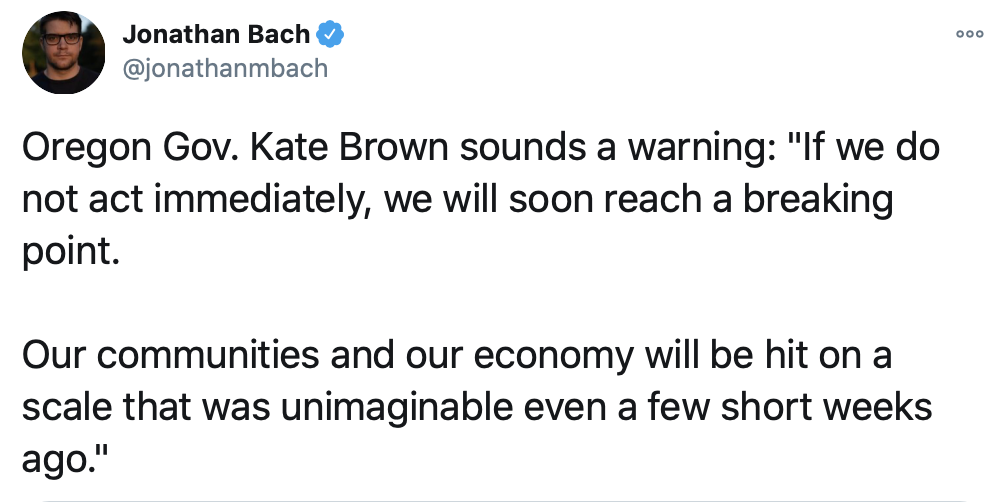This screenshot has width=1002, height=502.
Task: Click the word "scale" in second paragraph
Action: (x=67, y=407)
